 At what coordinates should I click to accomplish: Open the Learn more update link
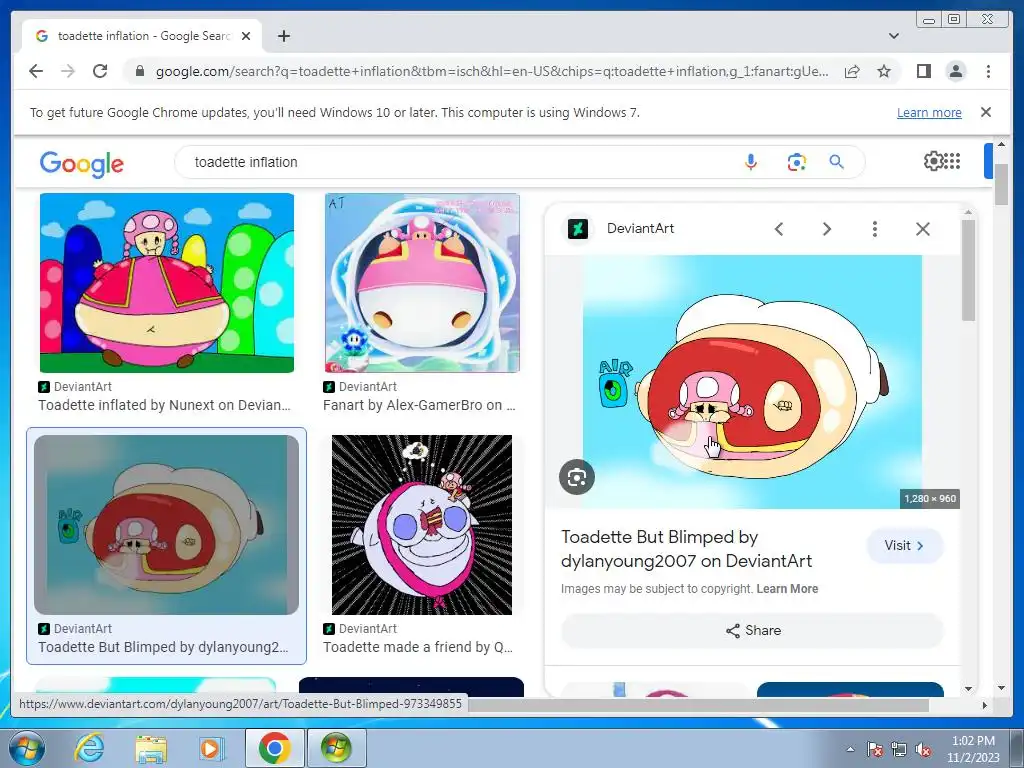(929, 112)
